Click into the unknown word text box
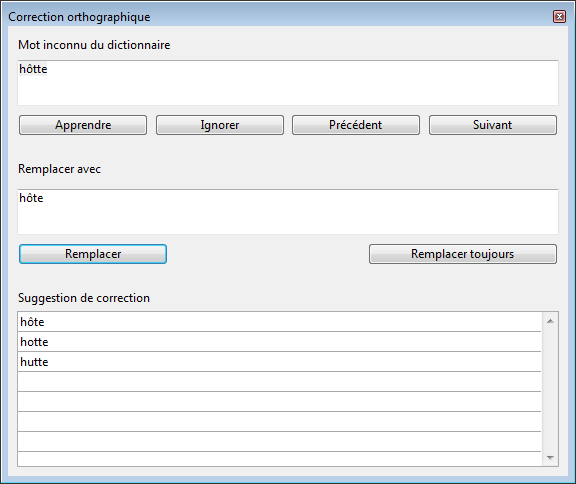This screenshot has width=576, height=484. pos(288,83)
